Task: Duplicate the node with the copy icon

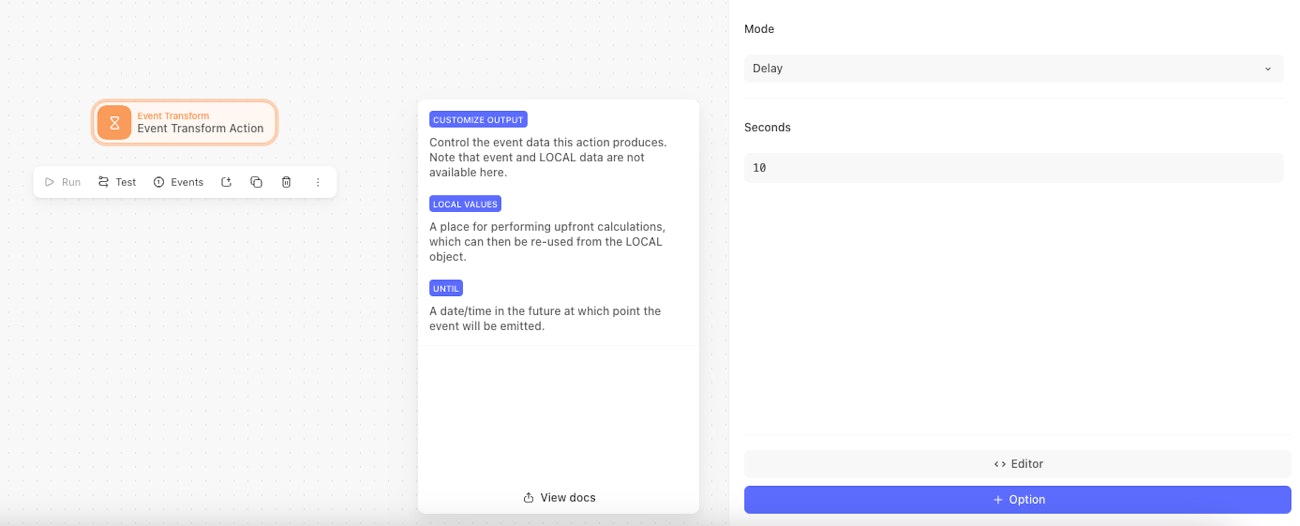Action: click(256, 182)
